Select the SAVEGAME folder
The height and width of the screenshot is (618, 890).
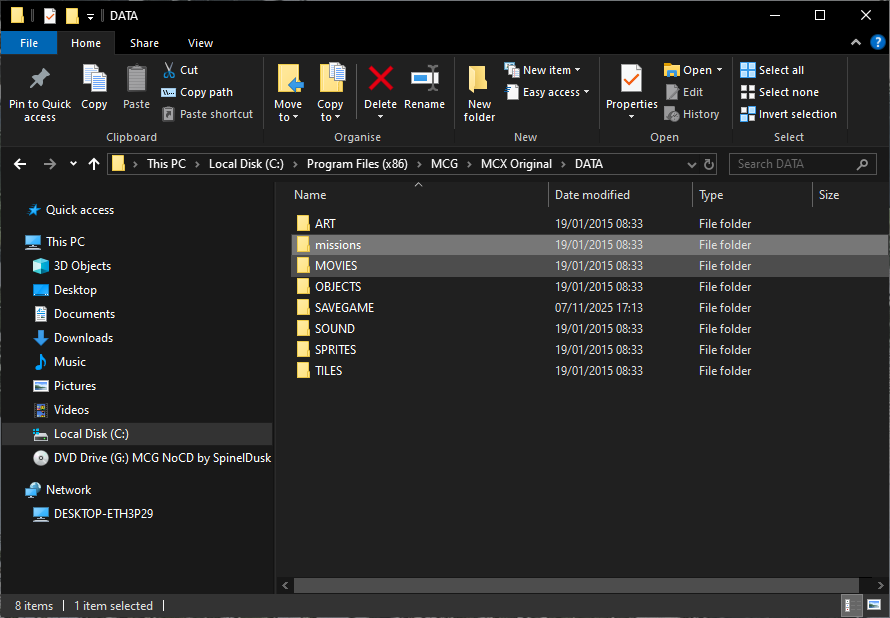[x=344, y=308]
